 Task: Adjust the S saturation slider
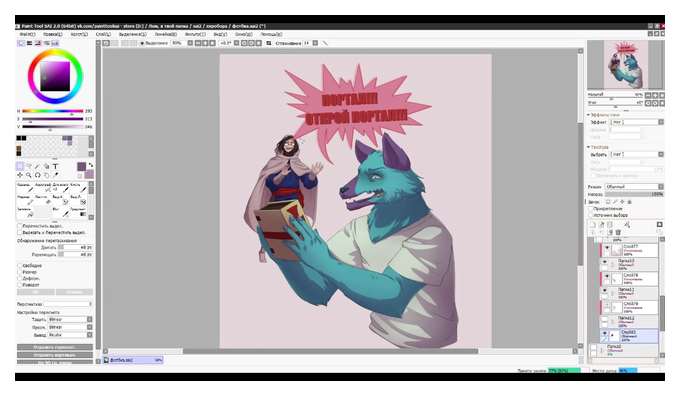pyautogui.click(x=52, y=119)
